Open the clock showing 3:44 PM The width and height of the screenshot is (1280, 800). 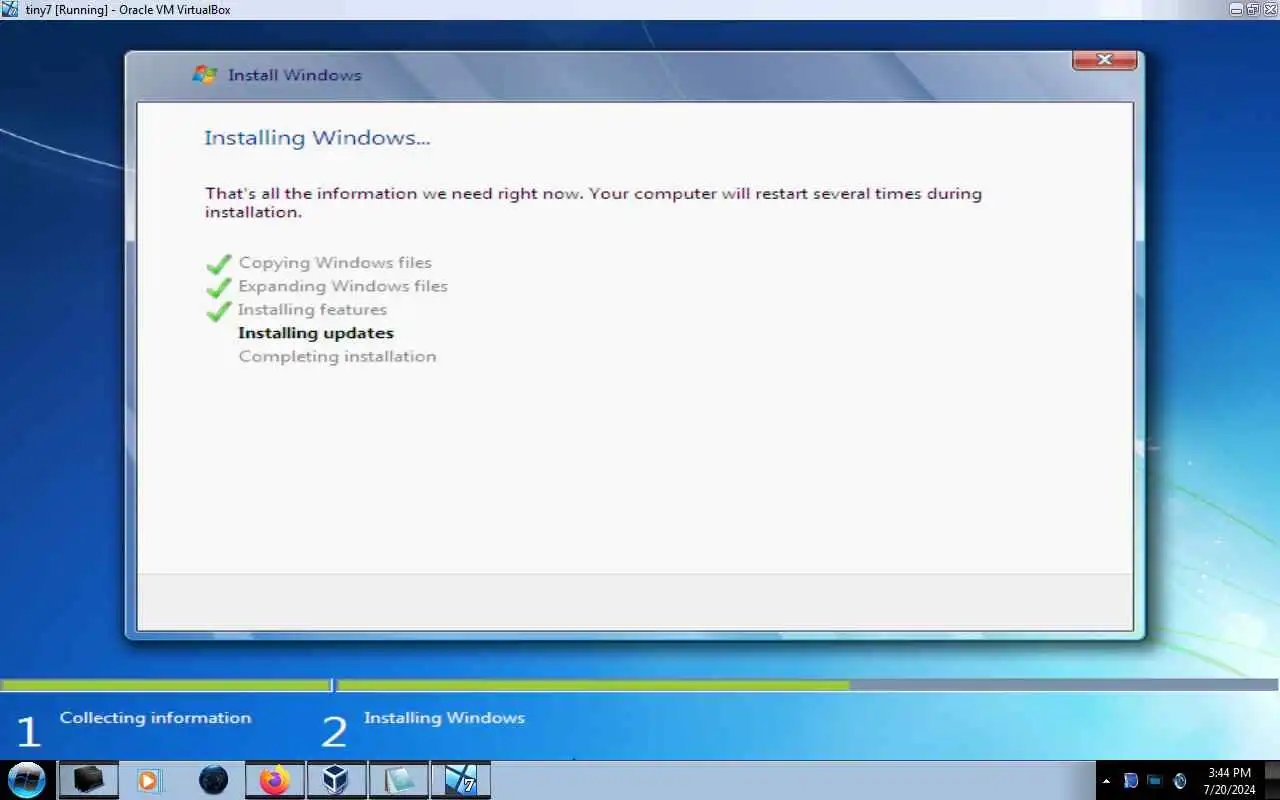[x=1229, y=780]
